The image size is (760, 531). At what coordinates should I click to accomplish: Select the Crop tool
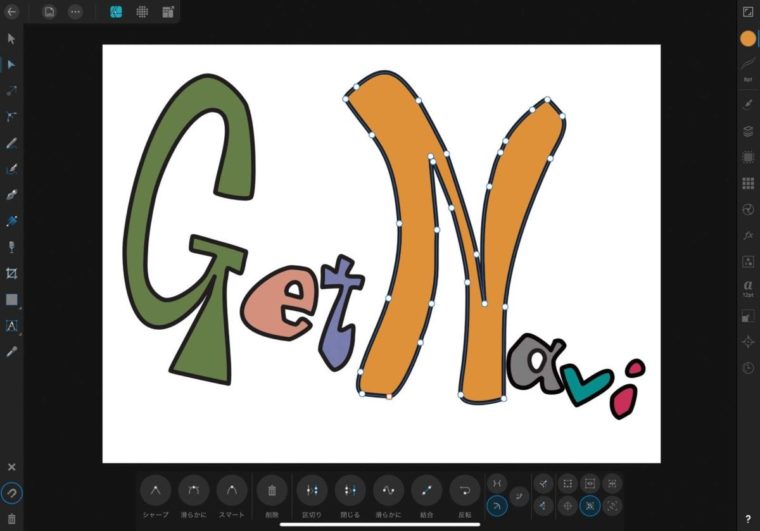coord(12,273)
